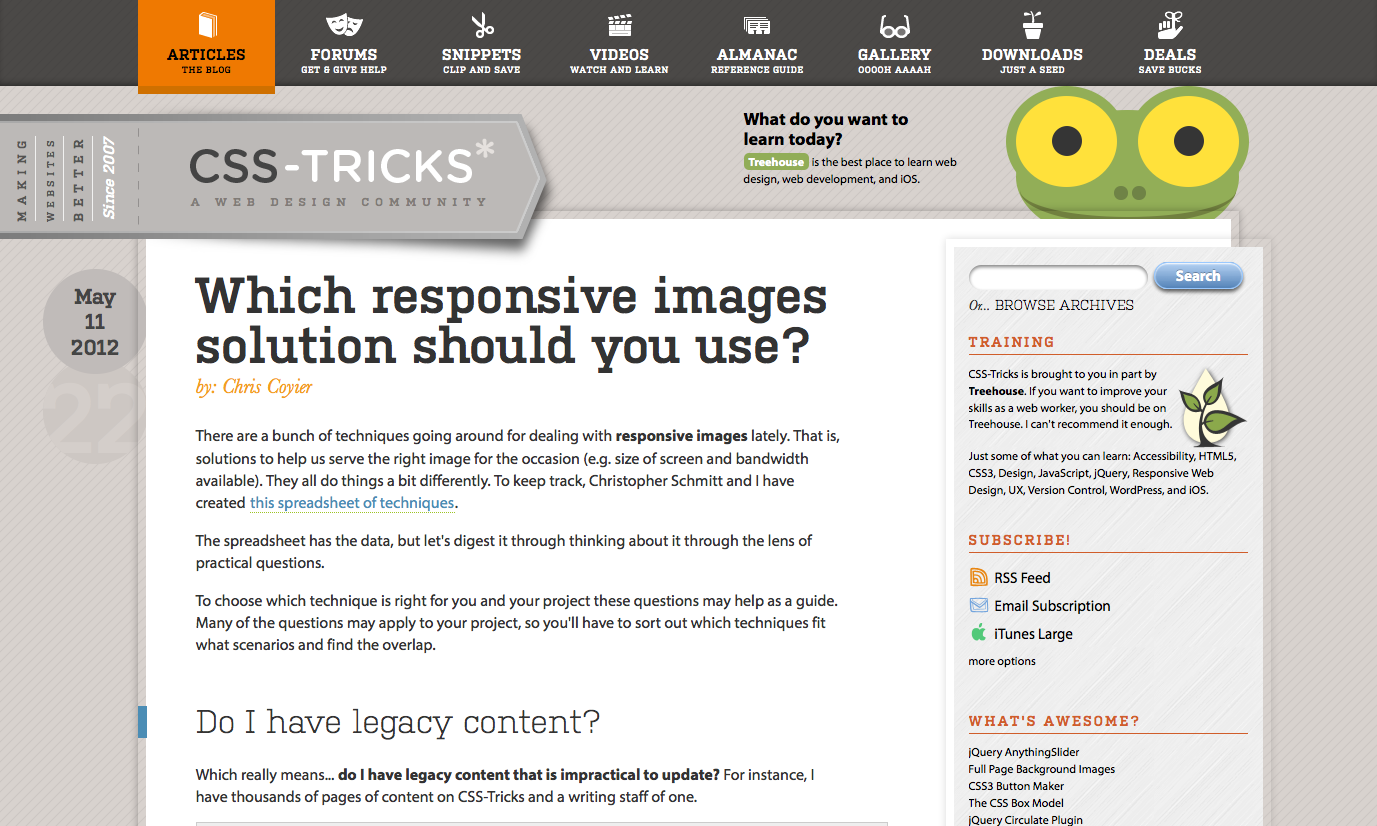The height and width of the screenshot is (826, 1377).
Task: Click the Articles book icon
Action: (206, 25)
